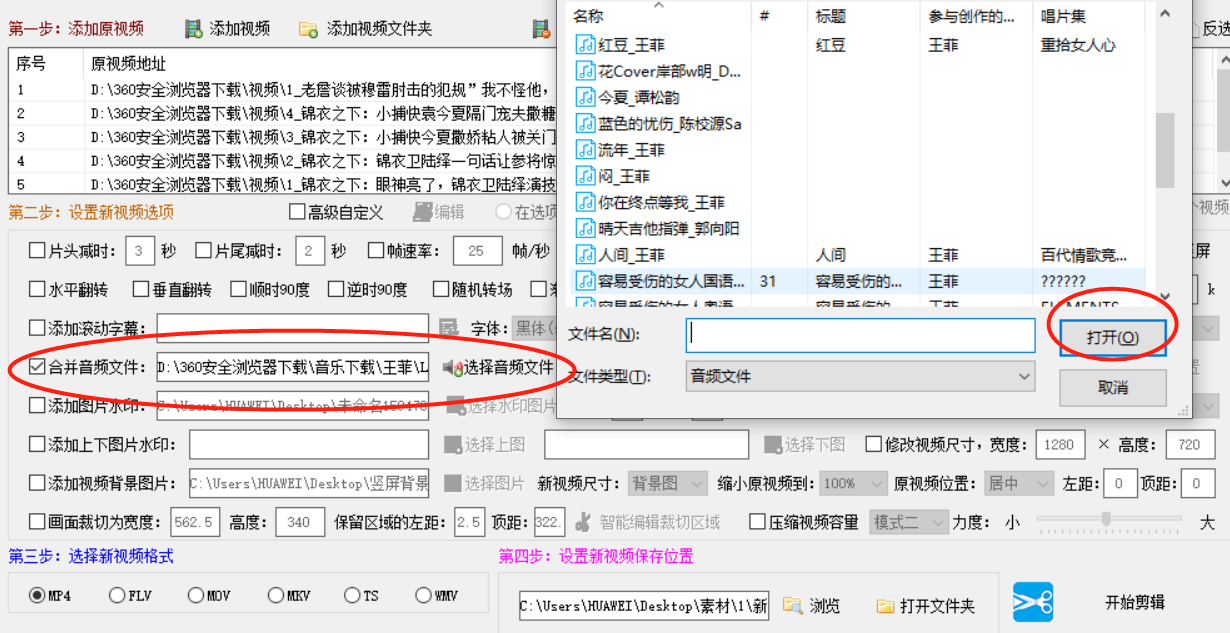
Task: Check the 高级自定义 box
Action: pos(297,212)
